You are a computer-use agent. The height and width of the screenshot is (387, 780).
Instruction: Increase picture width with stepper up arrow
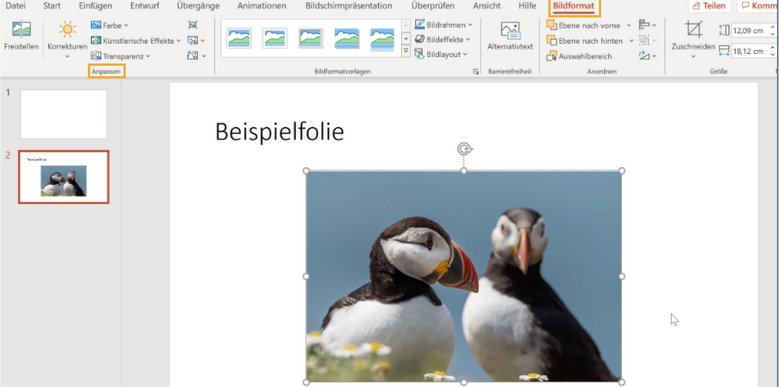[x=773, y=48]
